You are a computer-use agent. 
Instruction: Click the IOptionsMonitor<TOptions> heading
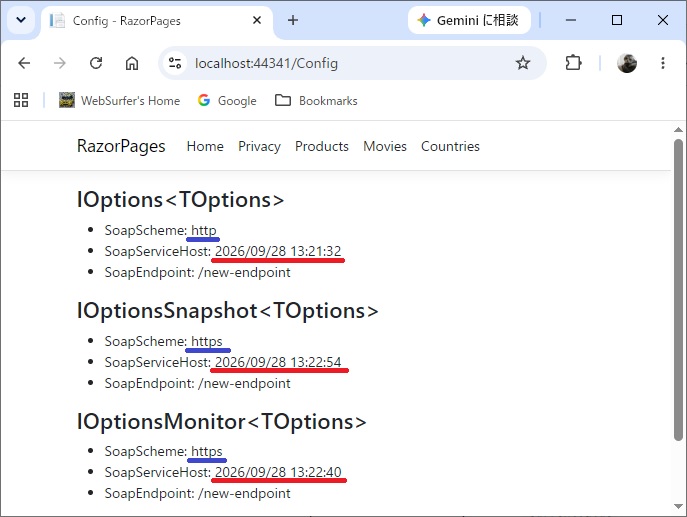[222, 421]
